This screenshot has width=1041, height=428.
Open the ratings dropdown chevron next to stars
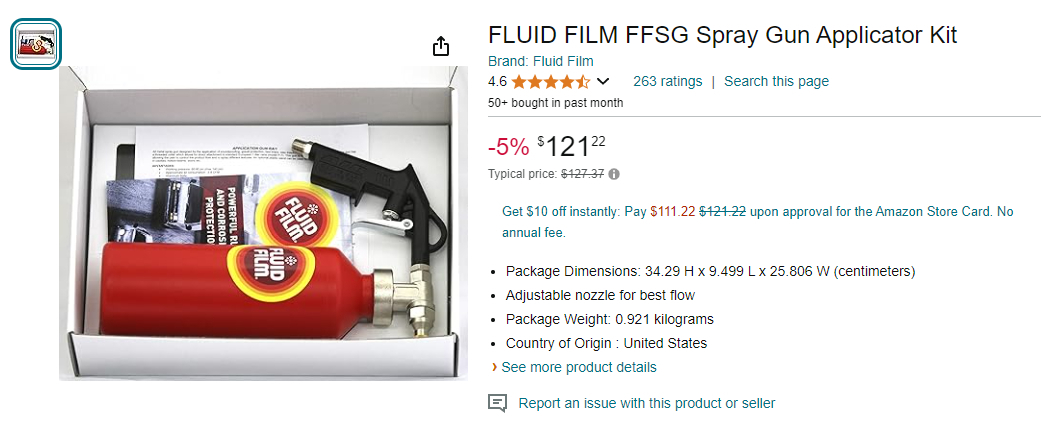603,82
